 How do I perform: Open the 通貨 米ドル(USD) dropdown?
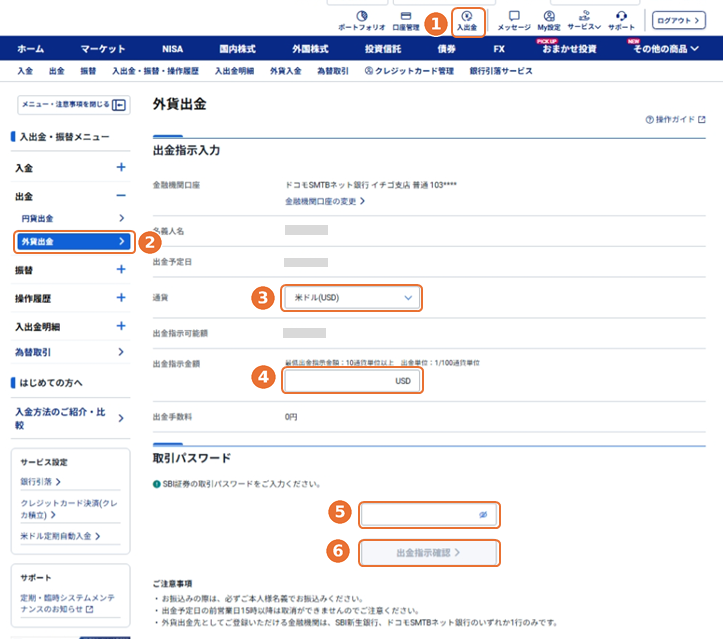pos(351,298)
